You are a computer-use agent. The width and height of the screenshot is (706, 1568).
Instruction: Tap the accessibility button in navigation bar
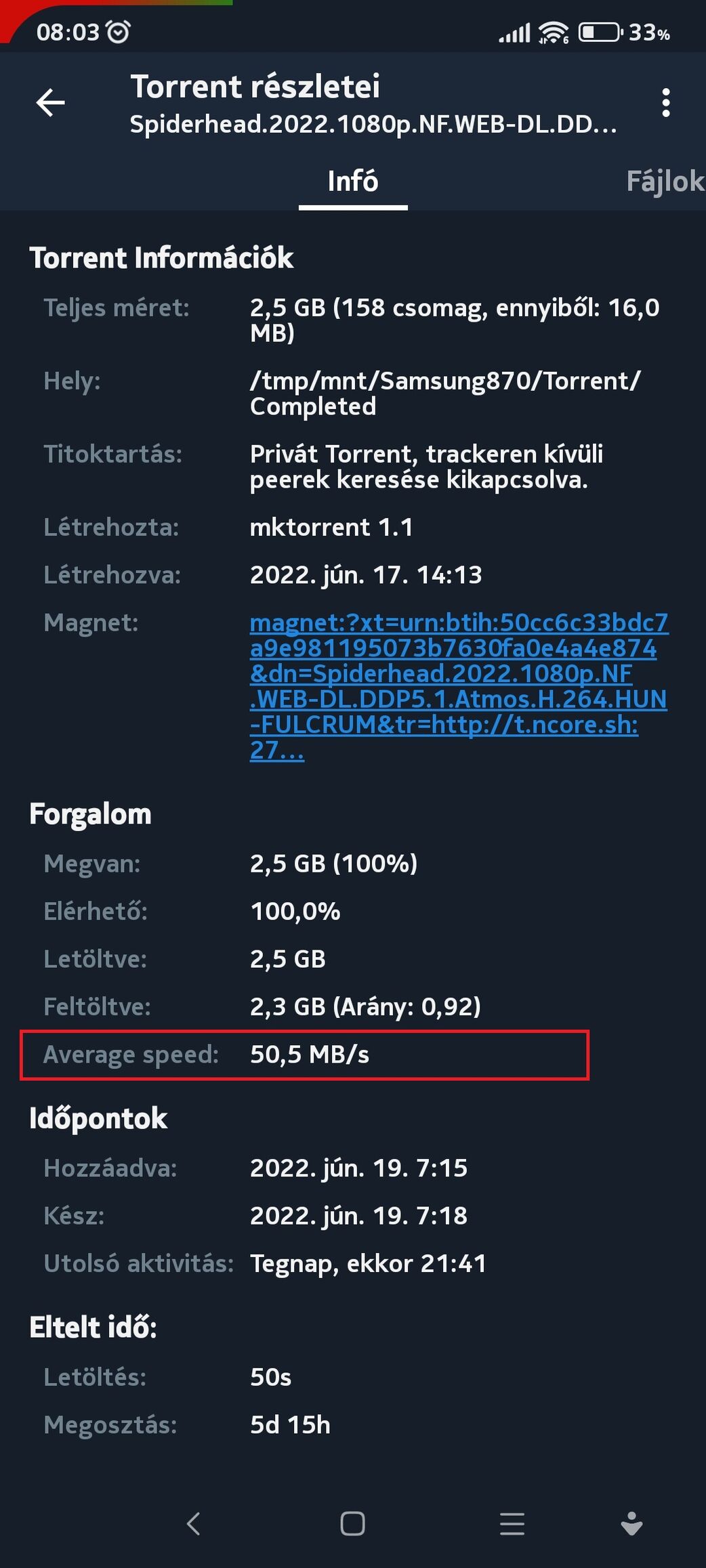pos(631,1524)
